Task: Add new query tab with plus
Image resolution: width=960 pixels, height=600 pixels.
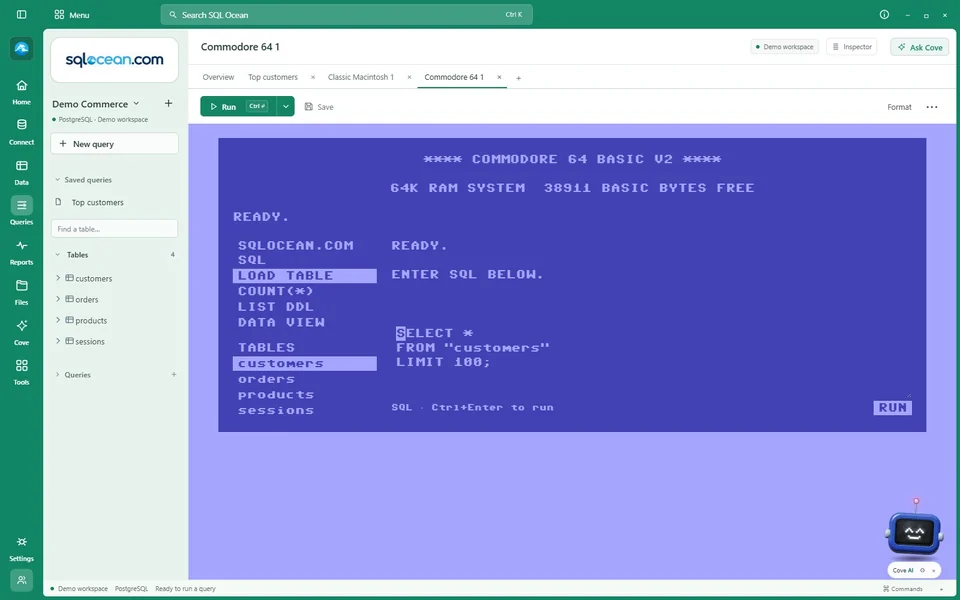Action: point(519,78)
